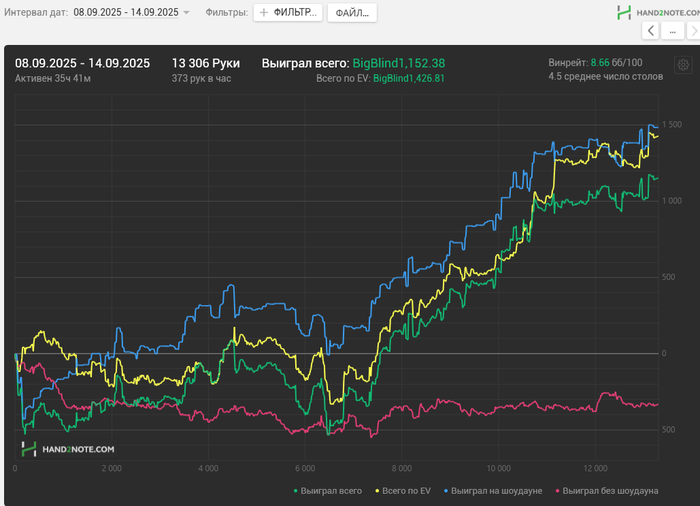Click the '4.5 среднее число столов' text

(605, 76)
